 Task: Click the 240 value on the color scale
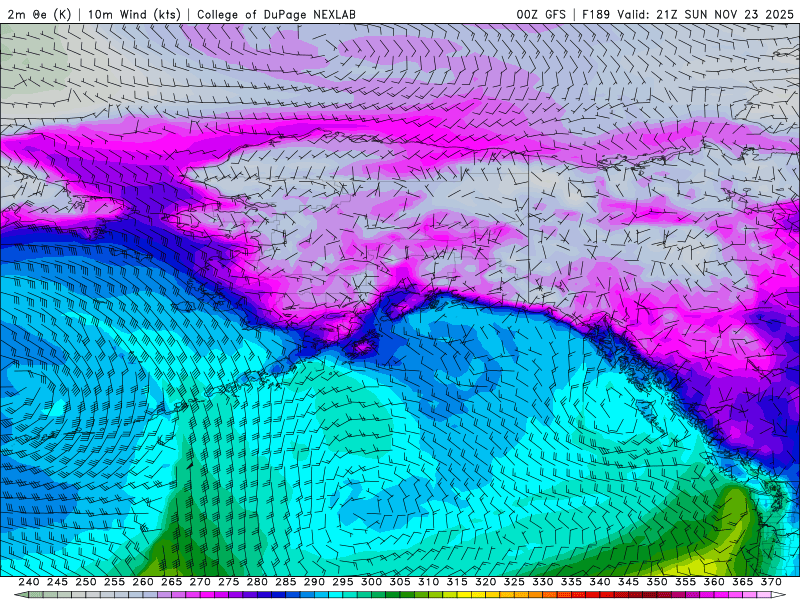point(29,582)
